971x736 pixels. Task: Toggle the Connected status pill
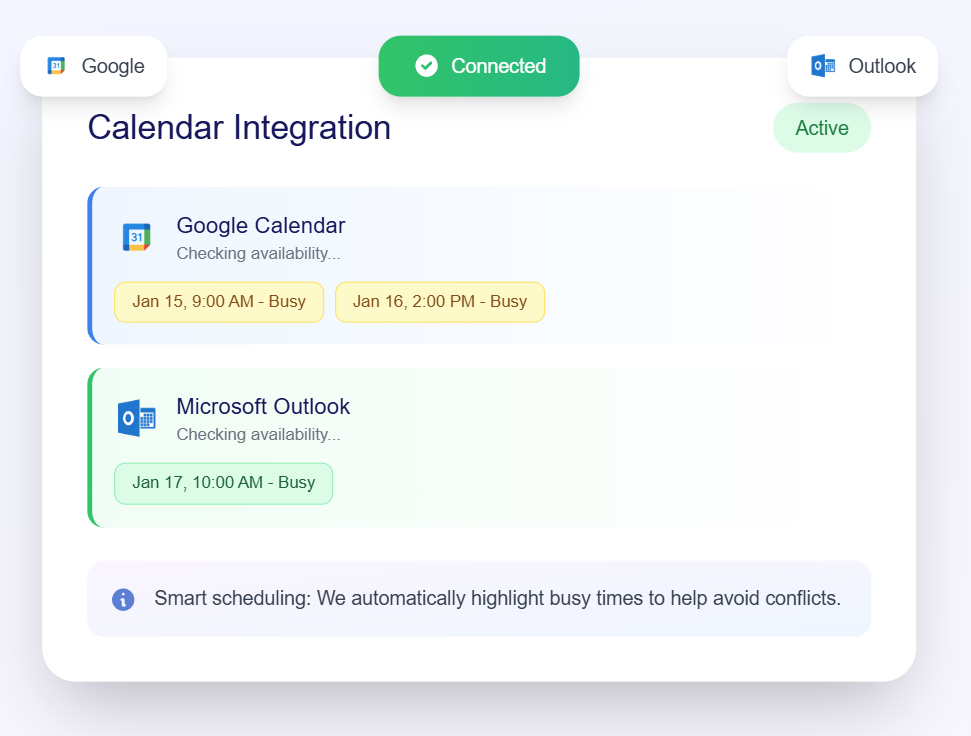(478, 66)
